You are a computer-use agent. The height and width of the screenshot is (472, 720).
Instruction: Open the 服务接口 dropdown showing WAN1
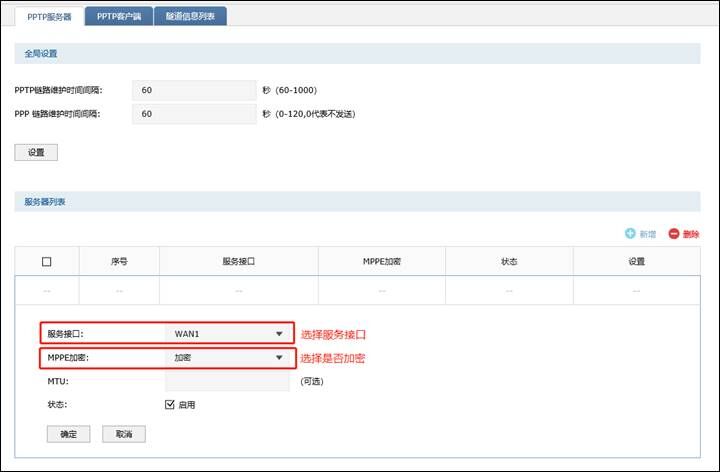coord(227,334)
